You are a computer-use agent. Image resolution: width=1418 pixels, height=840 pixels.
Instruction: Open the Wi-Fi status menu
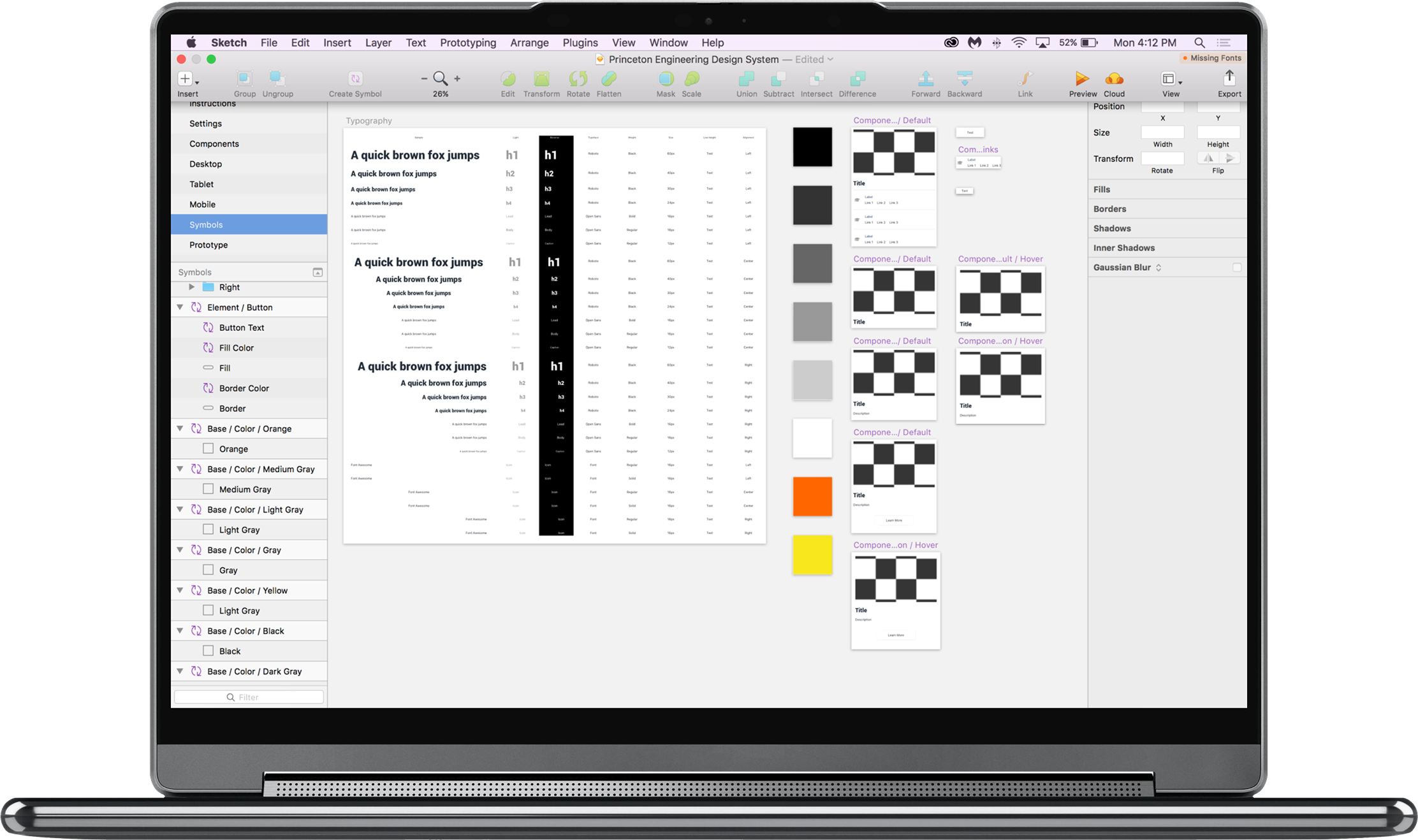(x=1019, y=43)
